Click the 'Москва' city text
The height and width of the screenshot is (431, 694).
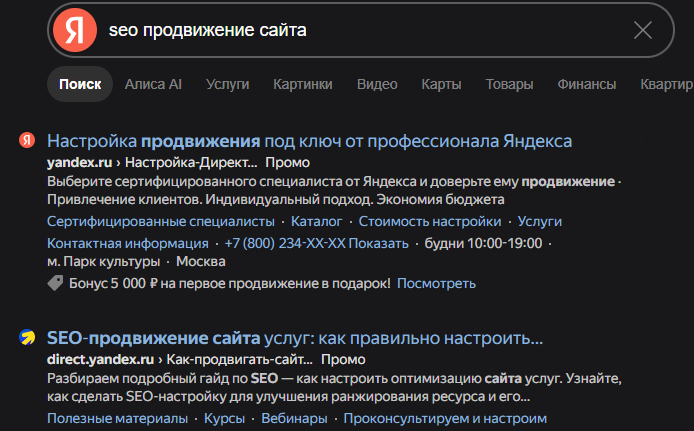(x=201, y=262)
